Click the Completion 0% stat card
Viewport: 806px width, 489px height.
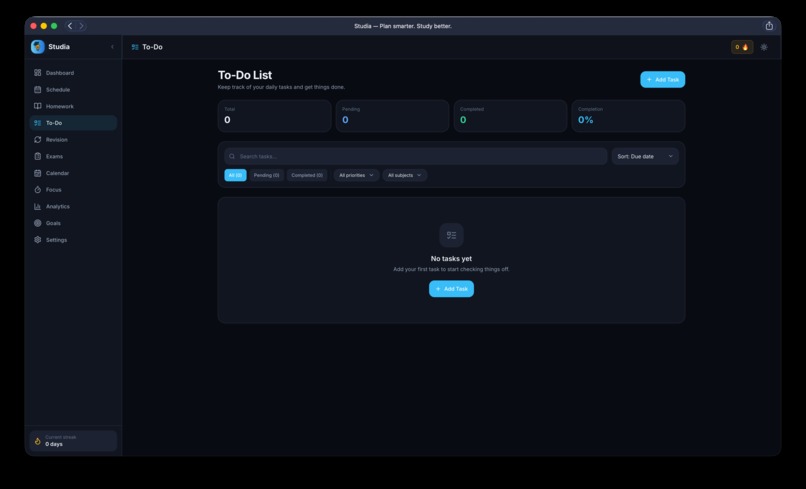[628, 116]
